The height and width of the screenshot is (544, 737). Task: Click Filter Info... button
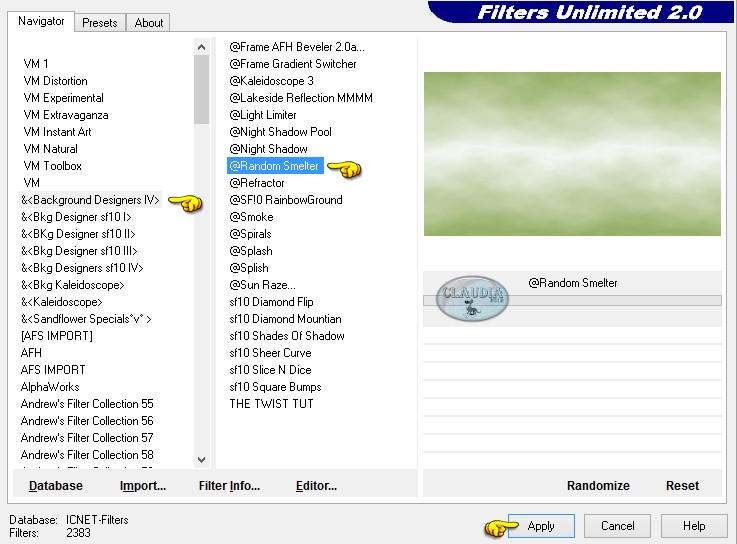[x=229, y=486]
